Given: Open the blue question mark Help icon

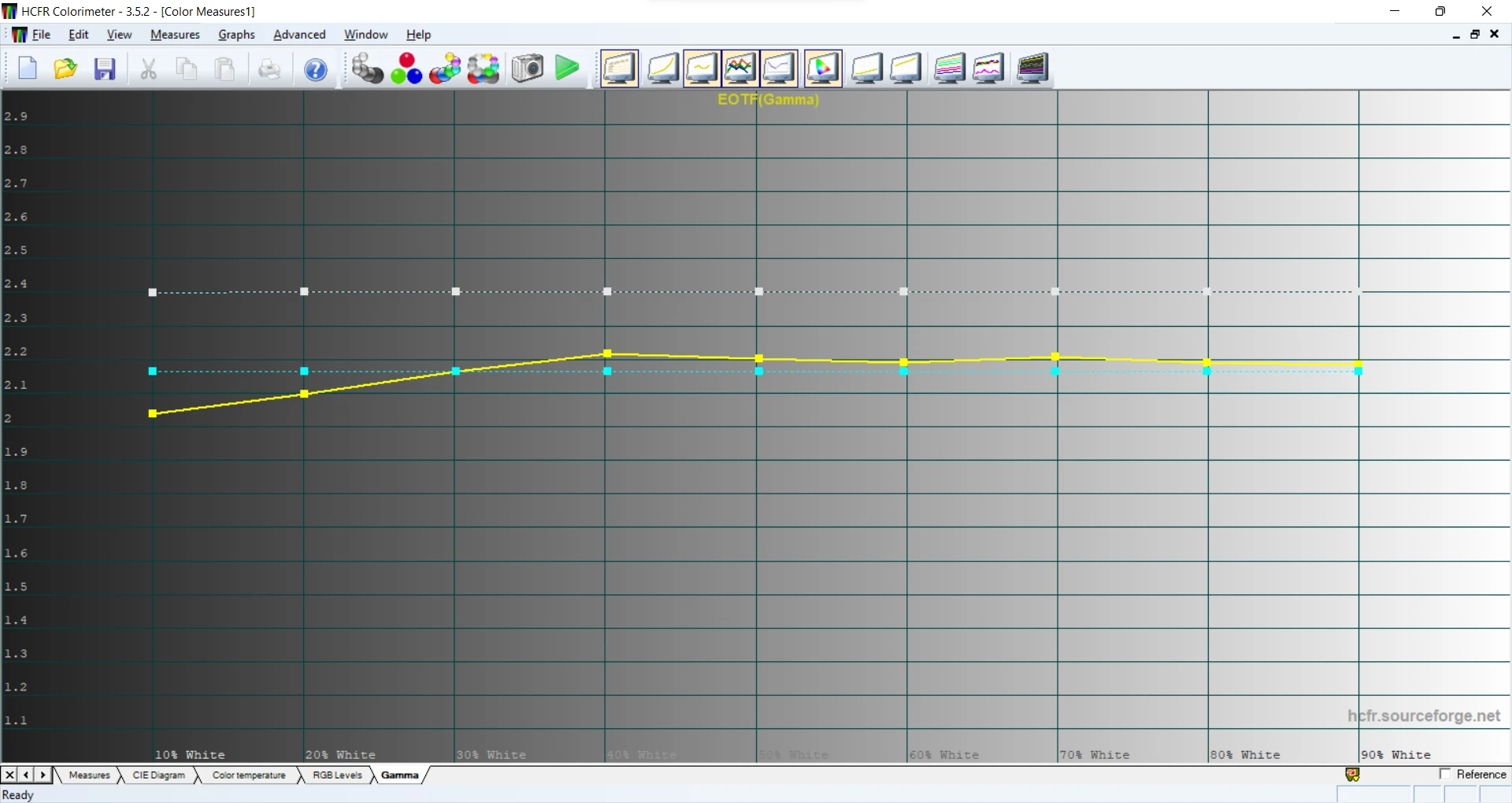Looking at the screenshot, I should tap(316, 69).
